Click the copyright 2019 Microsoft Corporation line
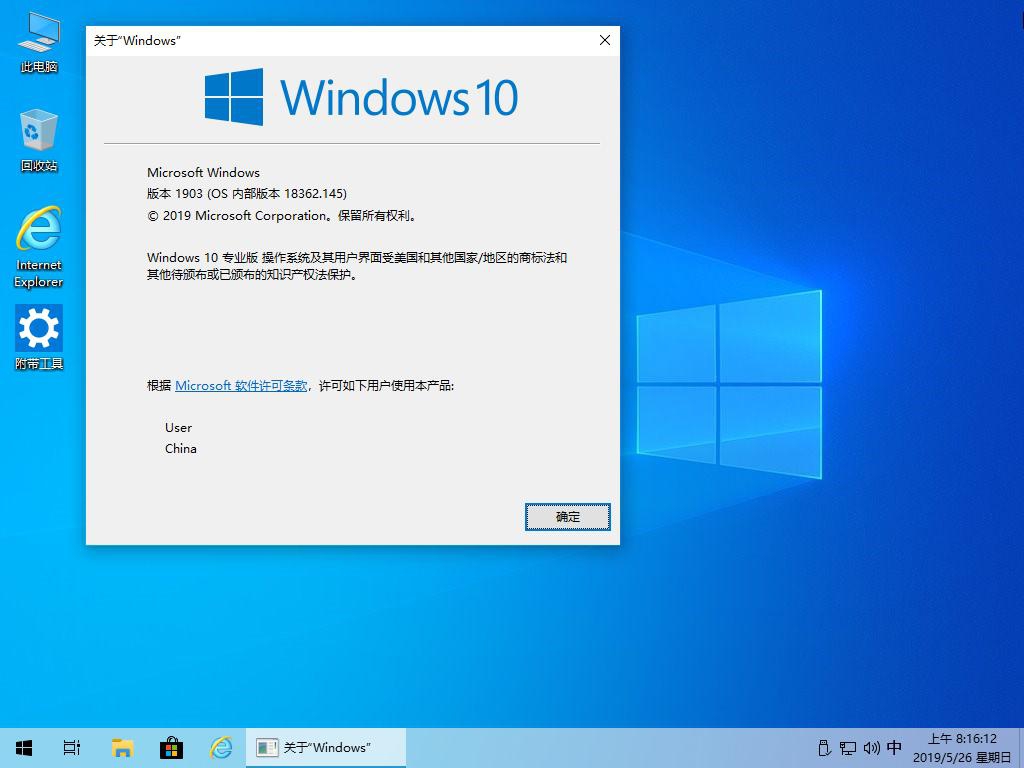The image size is (1024, 768). click(x=281, y=216)
